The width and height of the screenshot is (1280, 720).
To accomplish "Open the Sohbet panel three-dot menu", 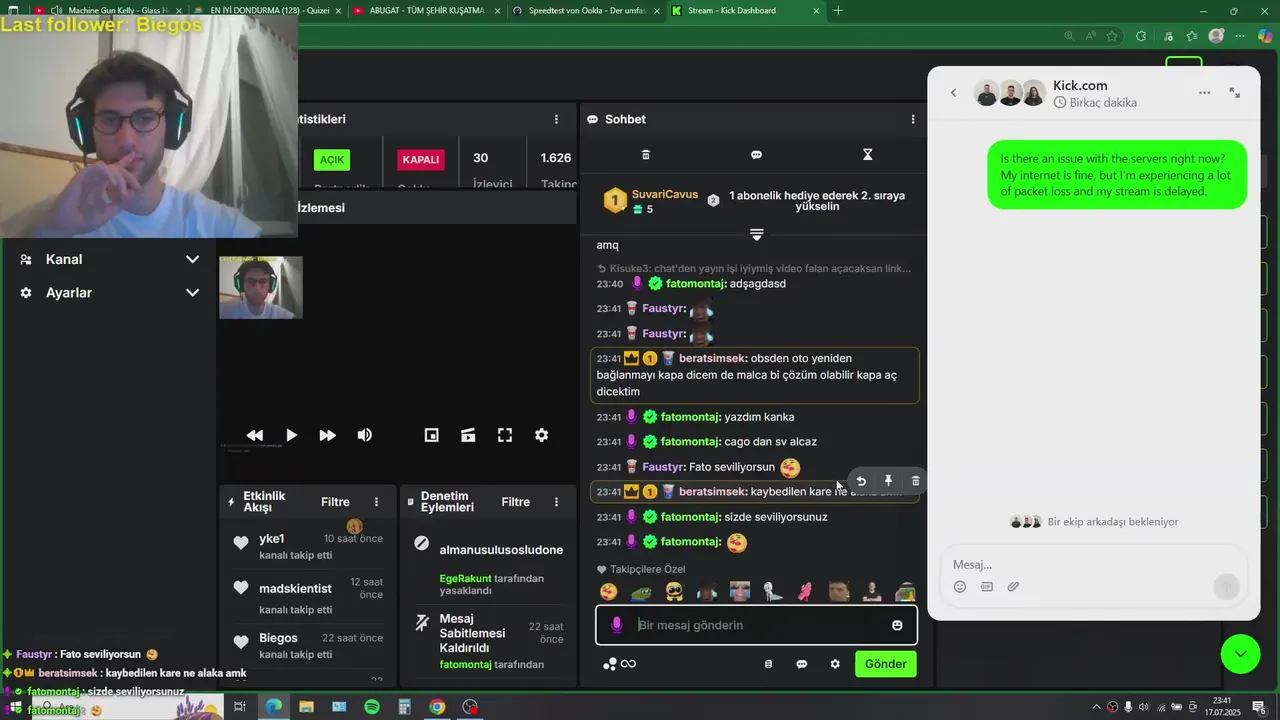I will [912, 119].
